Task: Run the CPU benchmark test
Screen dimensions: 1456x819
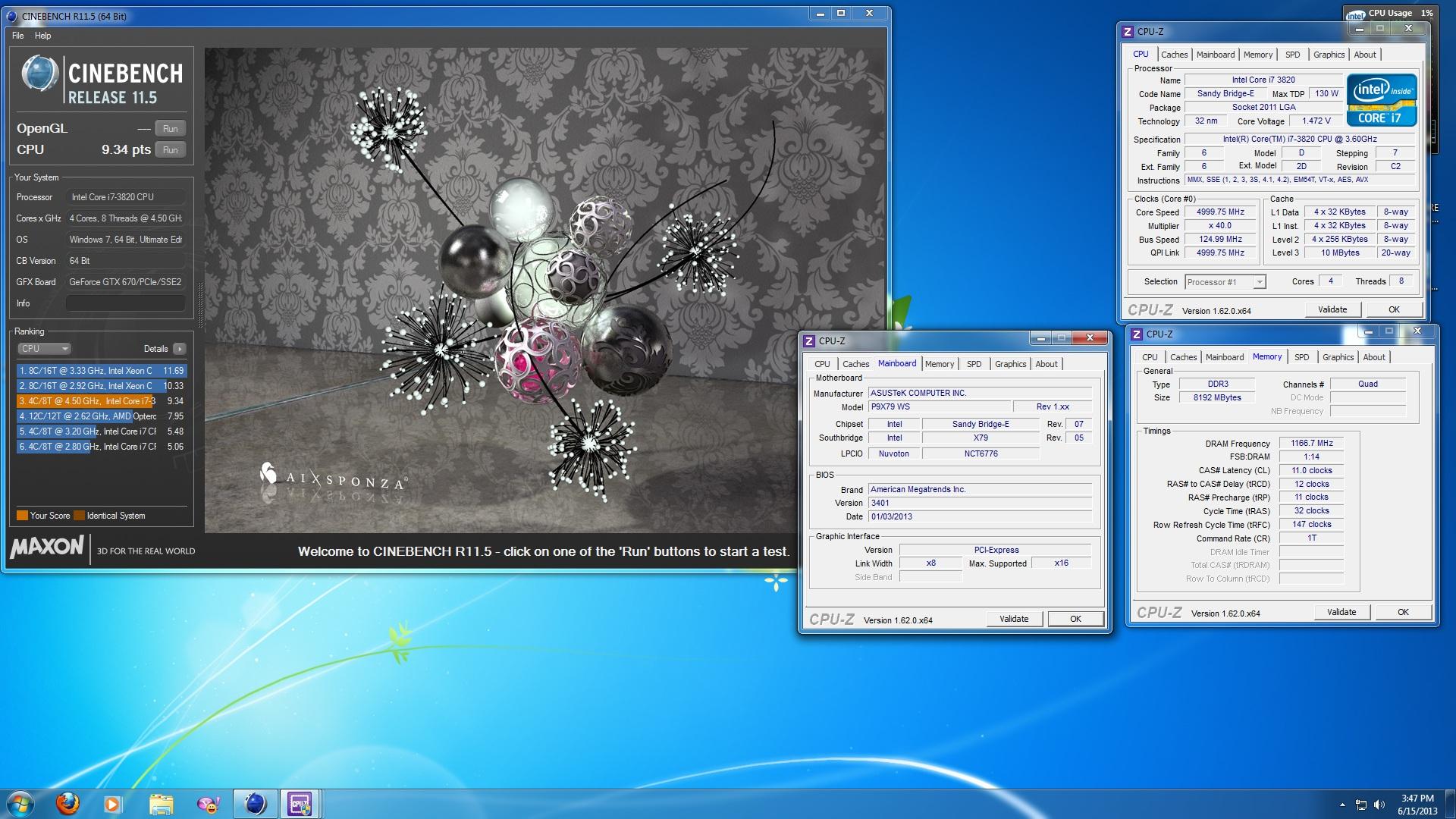Action: pyautogui.click(x=171, y=150)
